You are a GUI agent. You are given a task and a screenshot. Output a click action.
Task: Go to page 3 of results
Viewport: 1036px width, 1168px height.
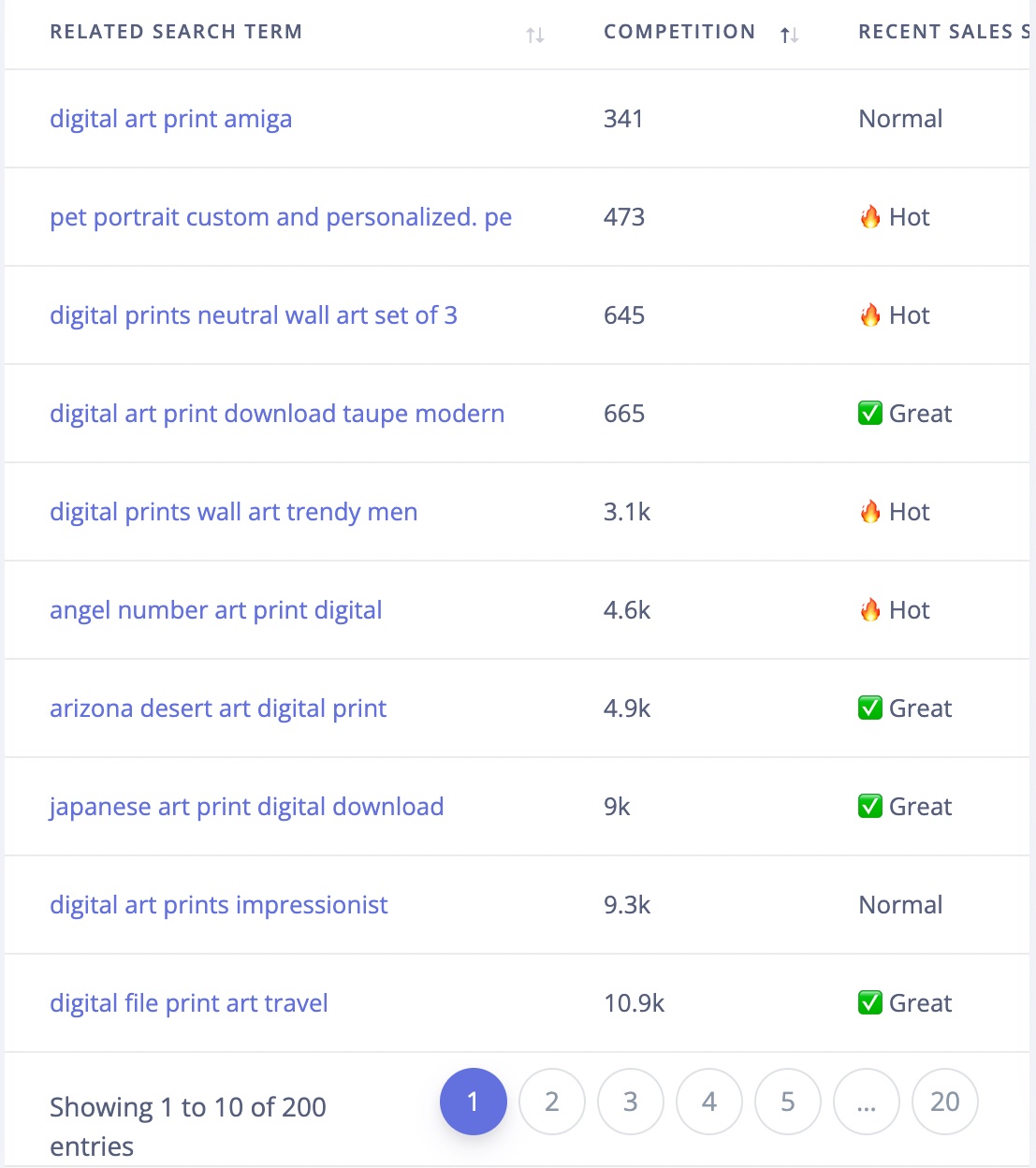pyautogui.click(x=631, y=1102)
